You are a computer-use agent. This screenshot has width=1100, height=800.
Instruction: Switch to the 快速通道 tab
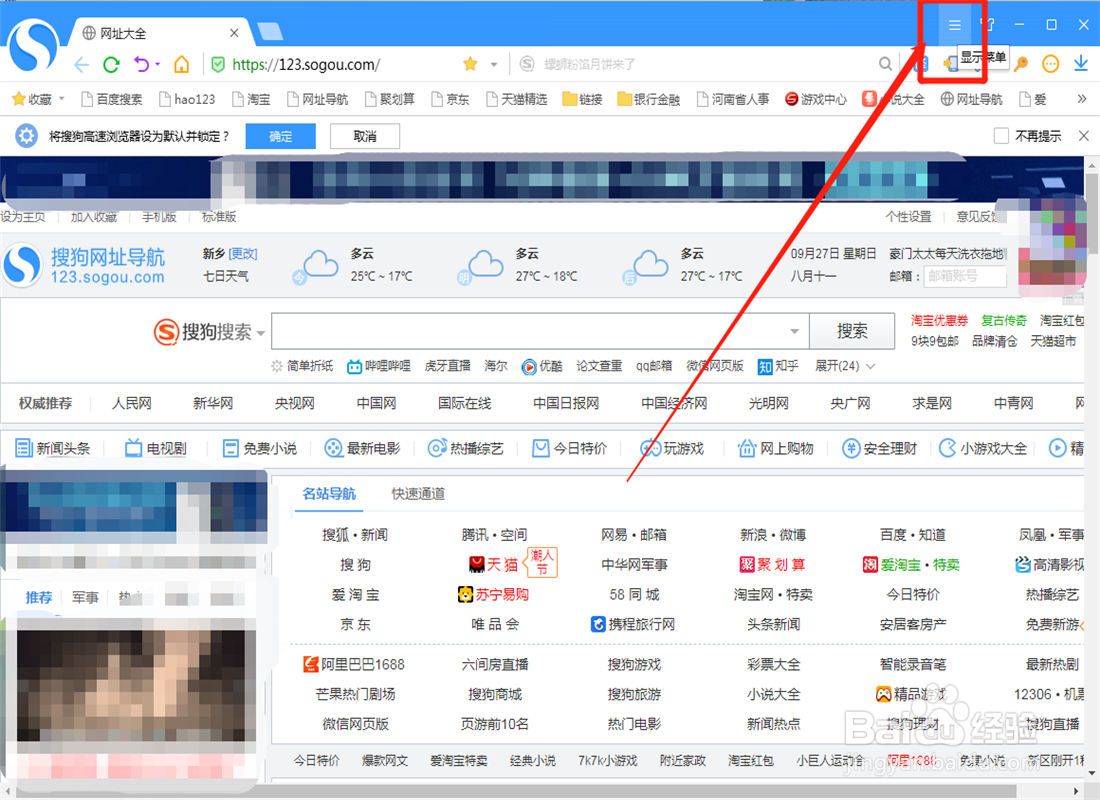(417, 494)
